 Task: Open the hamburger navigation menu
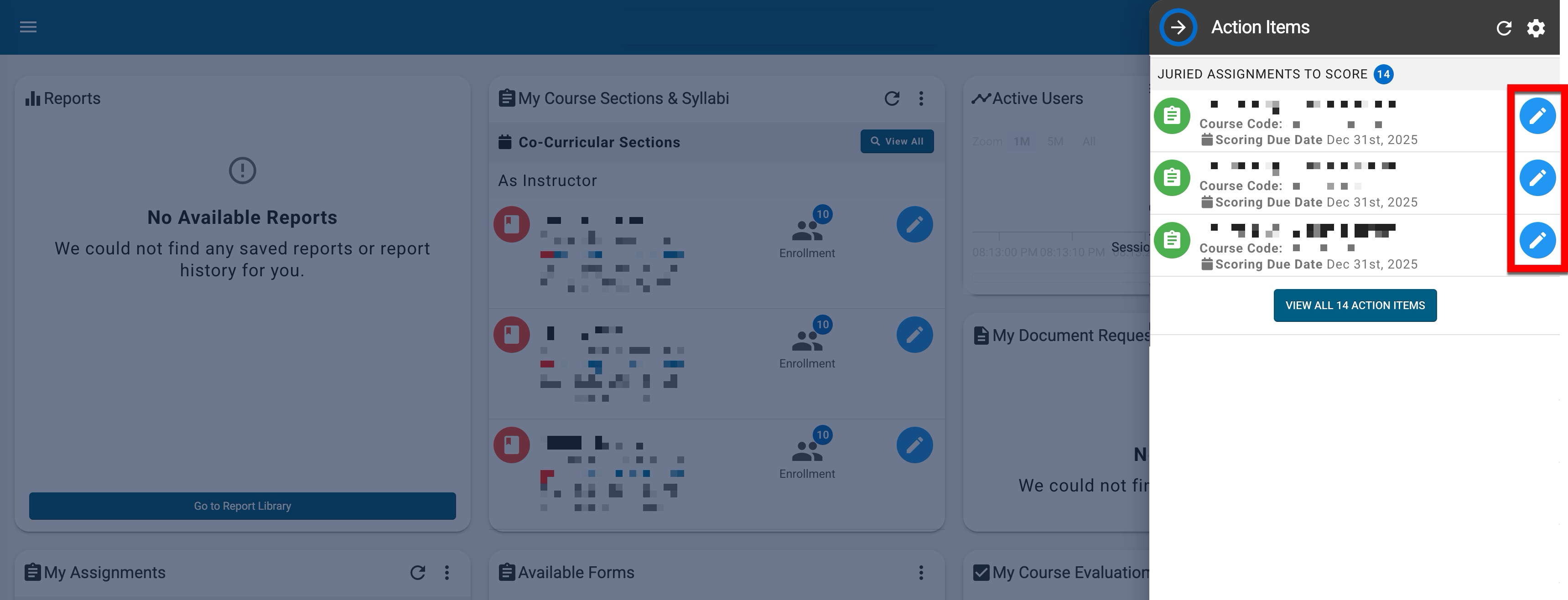click(x=28, y=27)
